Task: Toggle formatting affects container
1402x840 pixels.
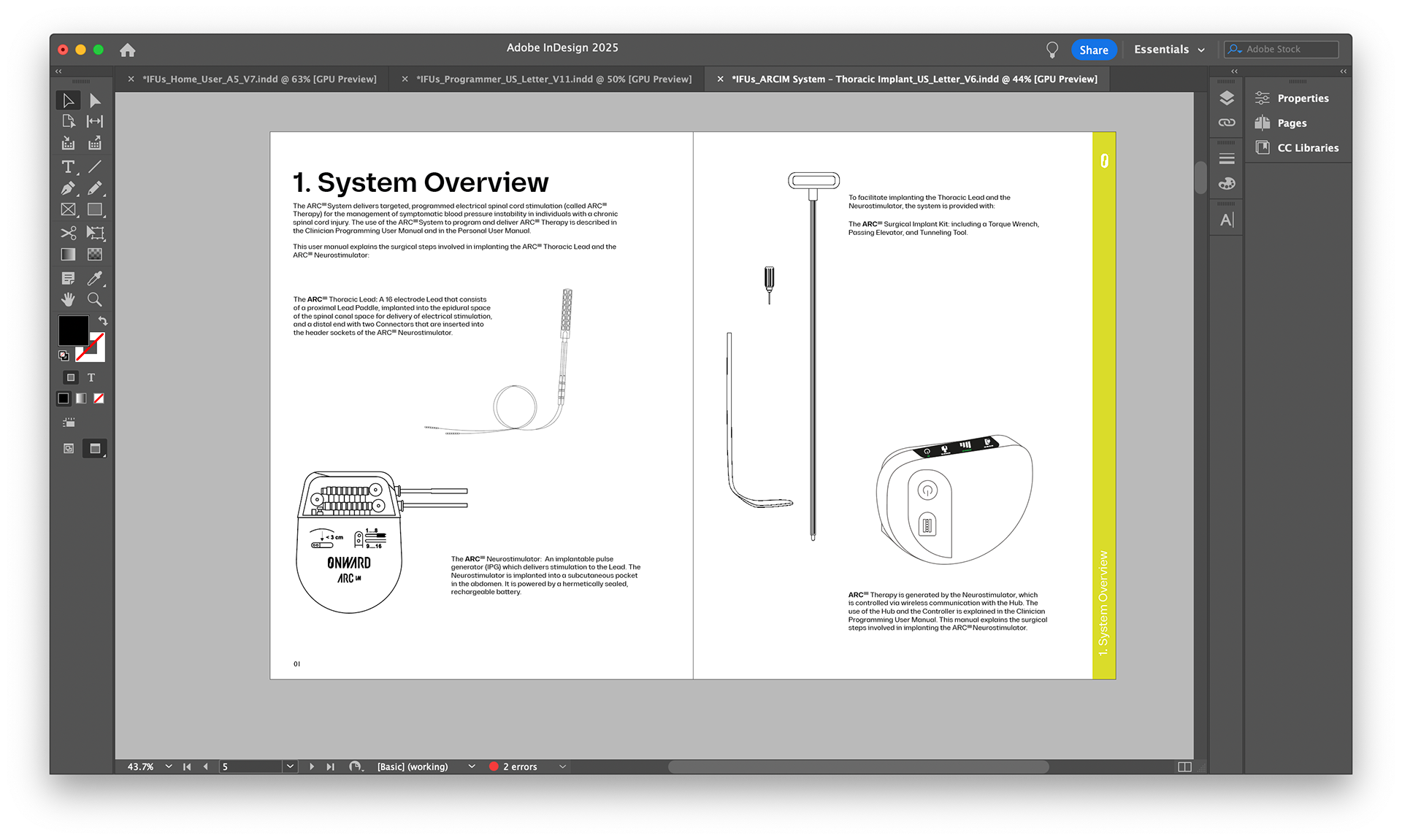Action: coord(70,377)
